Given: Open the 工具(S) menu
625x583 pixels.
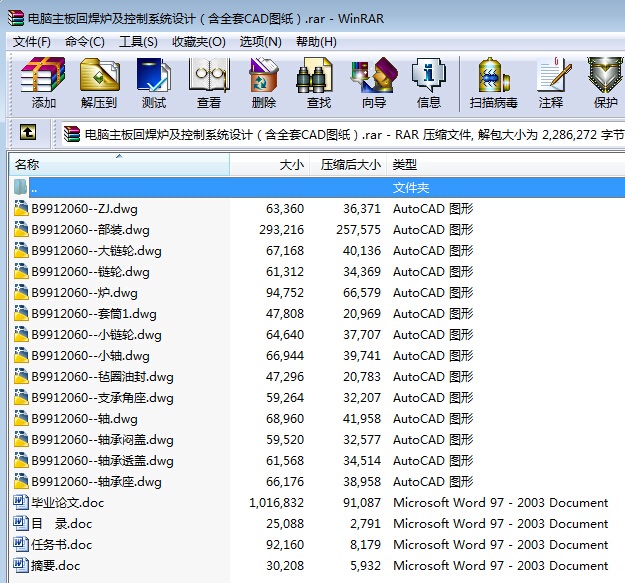Looking at the screenshot, I should tap(138, 41).
